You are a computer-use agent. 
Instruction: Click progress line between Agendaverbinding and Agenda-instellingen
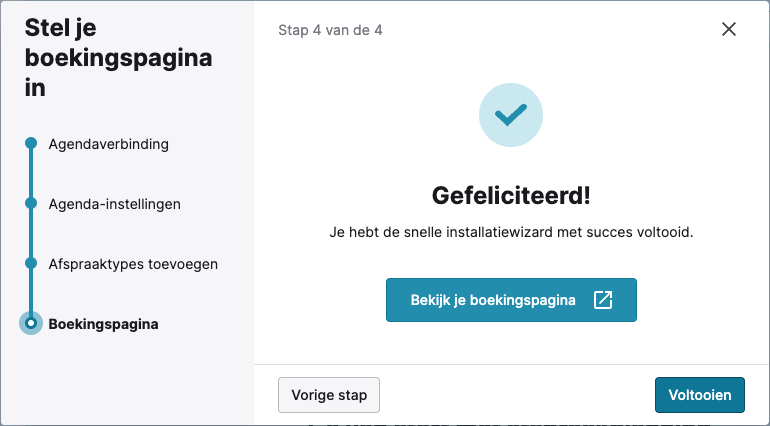pyautogui.click(x=31, y=174)
